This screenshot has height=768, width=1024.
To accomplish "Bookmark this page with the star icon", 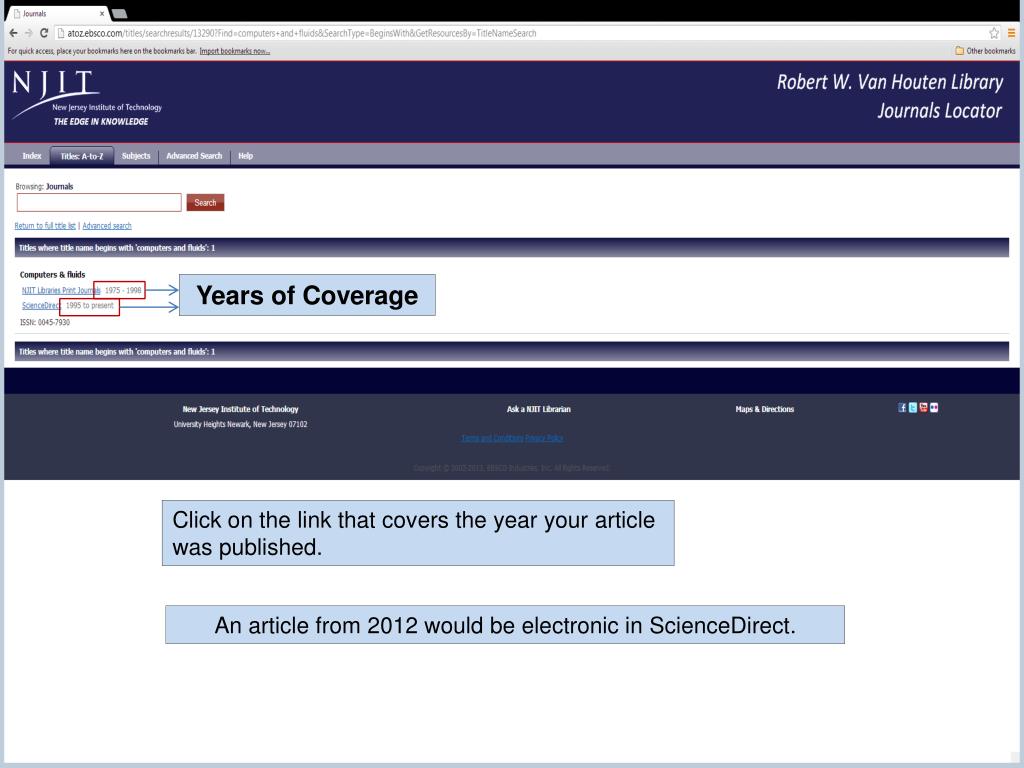I will (x=994, y=33).
